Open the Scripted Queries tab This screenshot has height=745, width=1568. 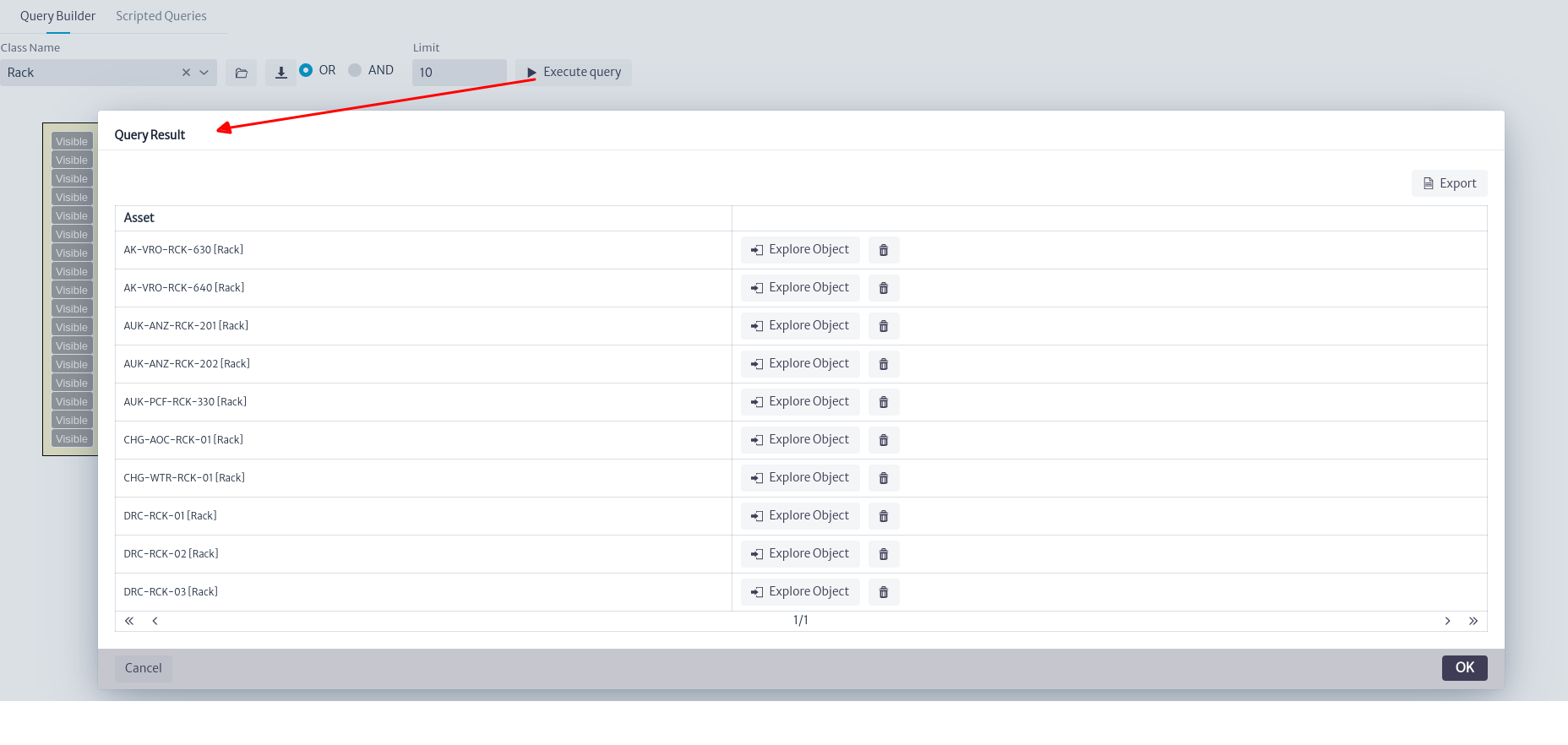[161, 16]
